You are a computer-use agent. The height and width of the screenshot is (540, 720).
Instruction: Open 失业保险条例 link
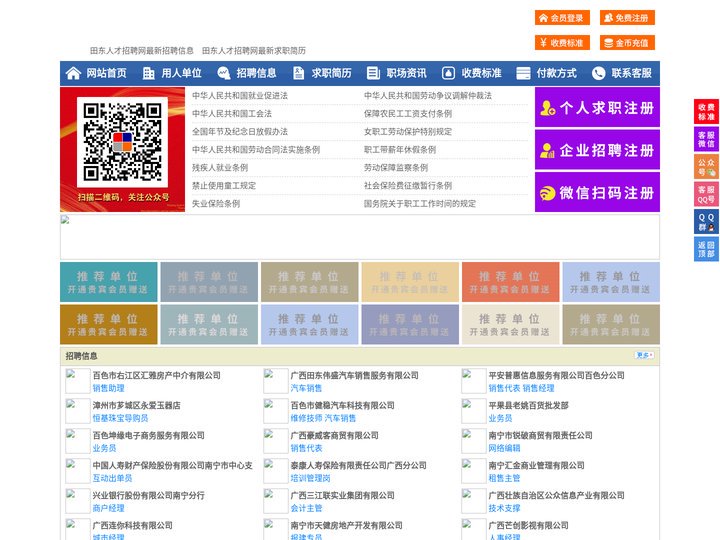[216, 203]
